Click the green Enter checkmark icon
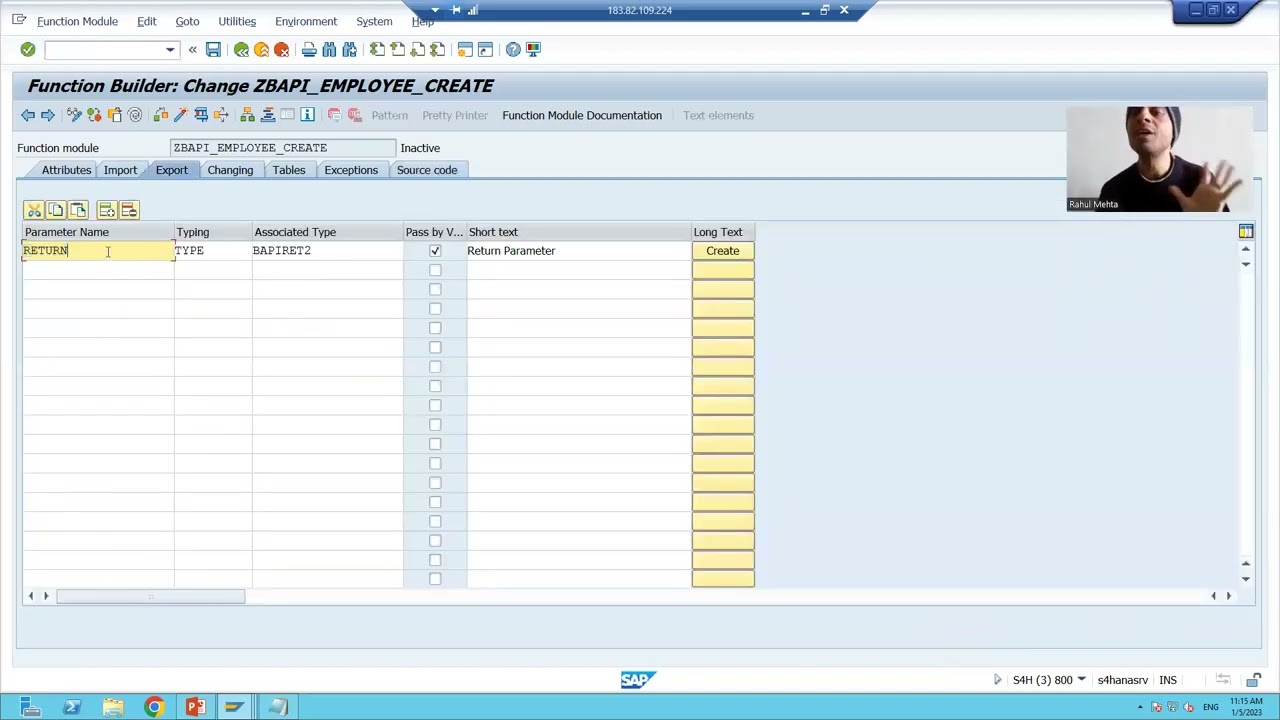The height and width of the screenshot is (720, 1280). click(28, 49)
